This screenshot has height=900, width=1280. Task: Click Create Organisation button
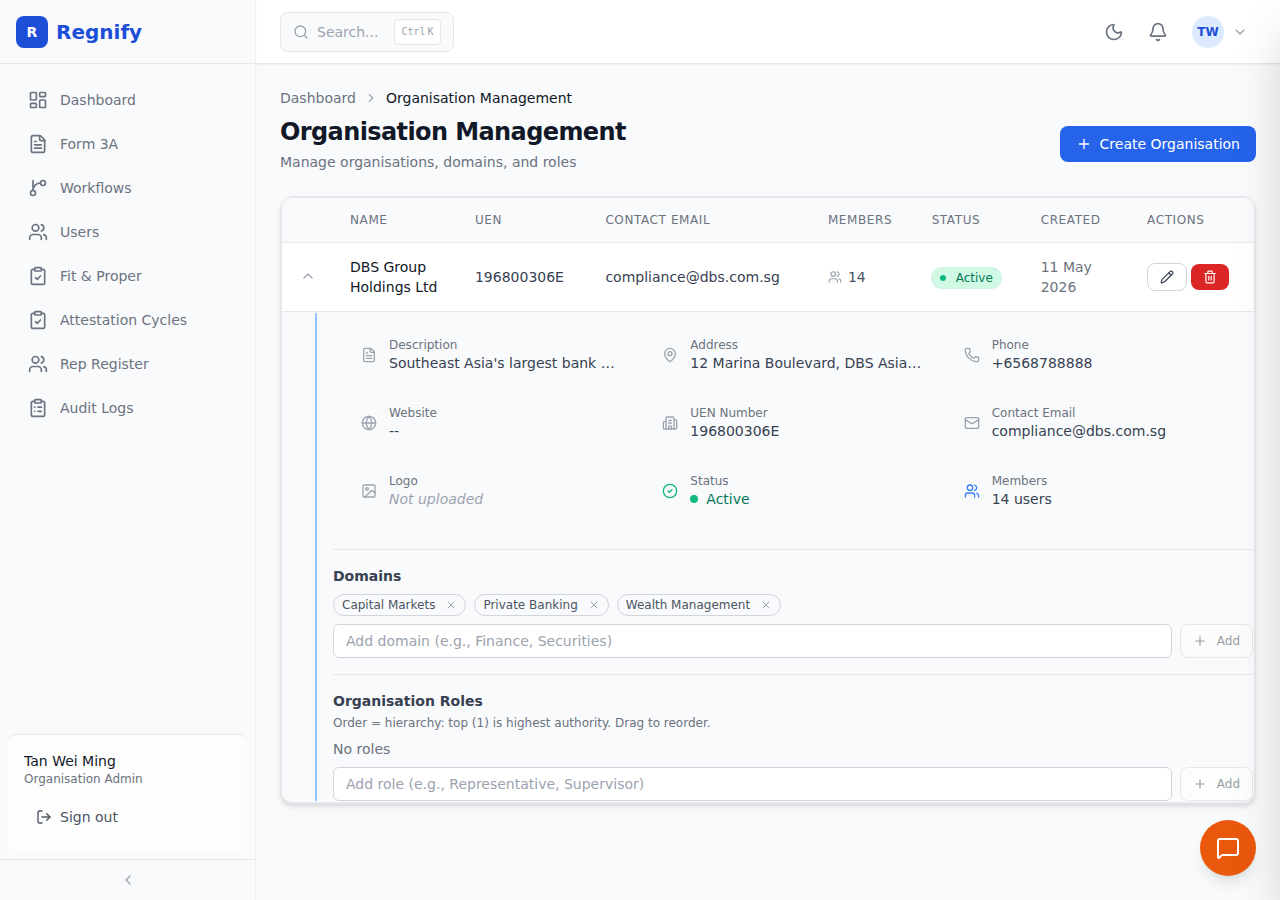click(x=1158, y=144)
